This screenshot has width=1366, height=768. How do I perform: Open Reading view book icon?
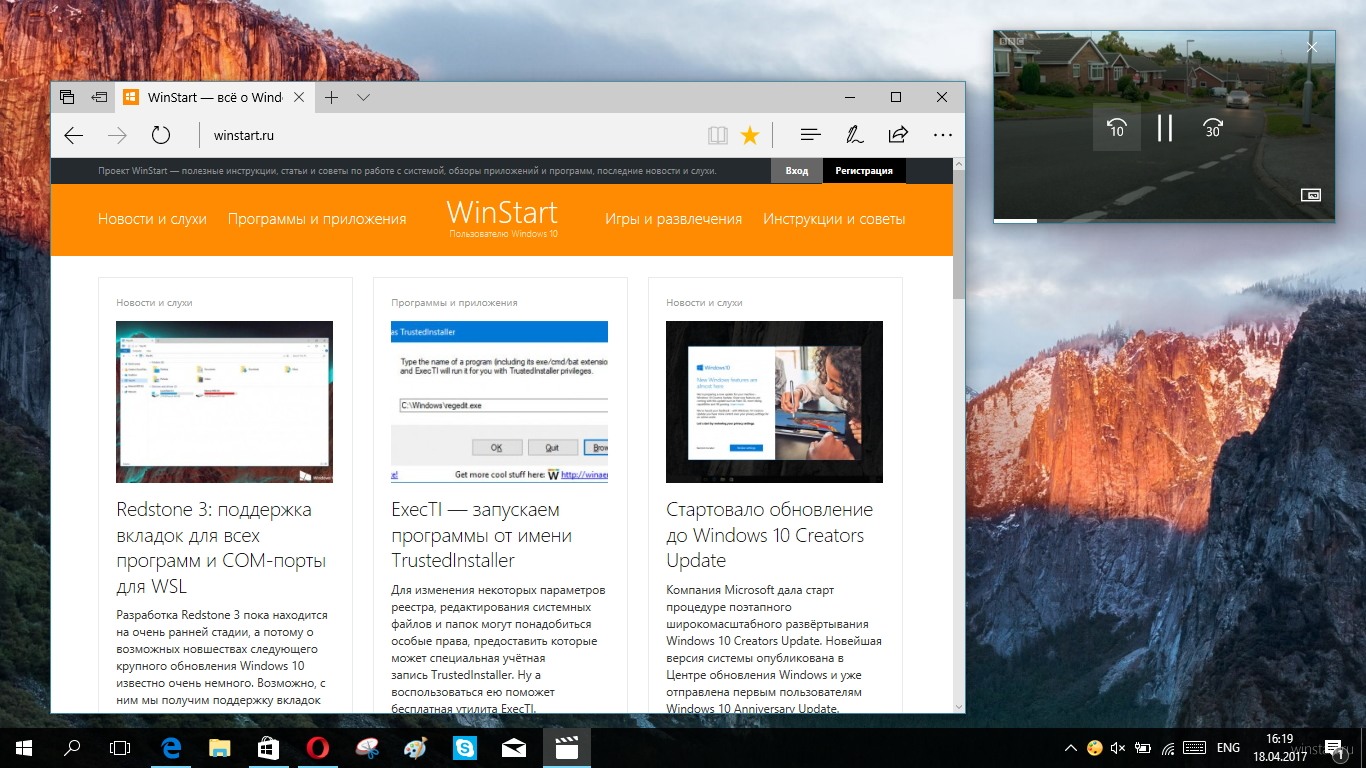[x=717, y=135]
